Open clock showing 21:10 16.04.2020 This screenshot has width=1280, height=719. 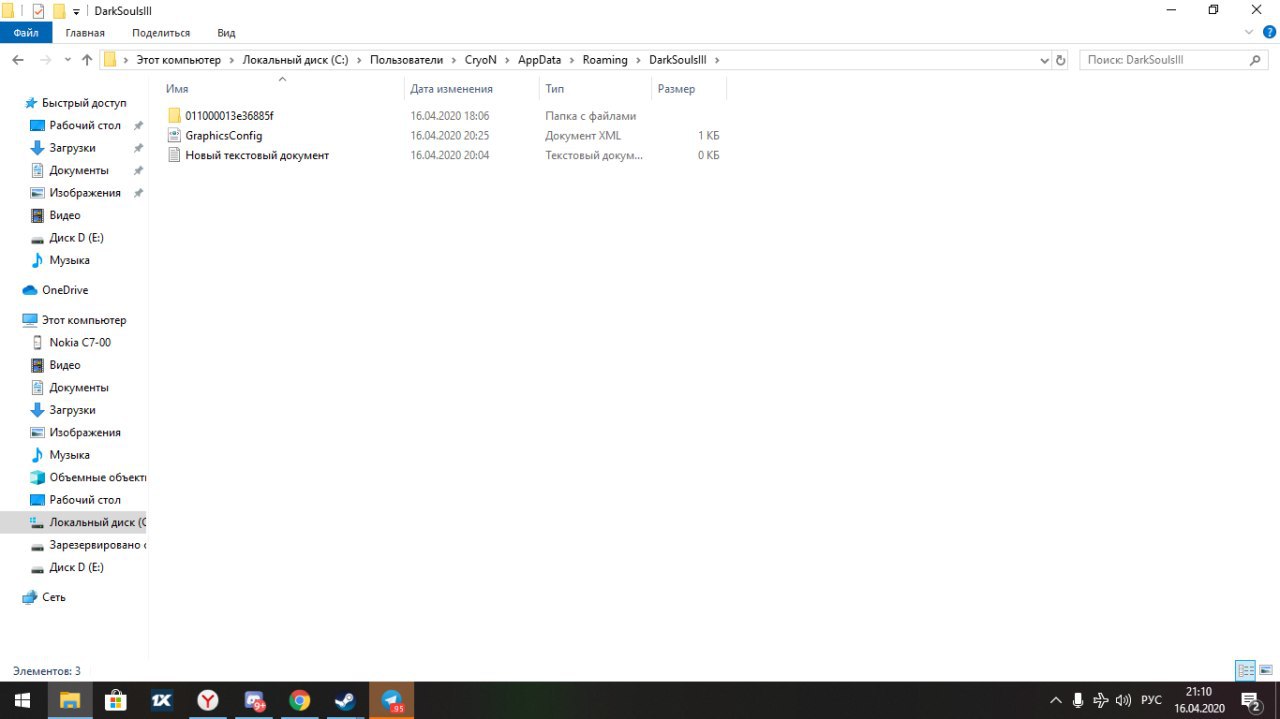pos(1198,700)
